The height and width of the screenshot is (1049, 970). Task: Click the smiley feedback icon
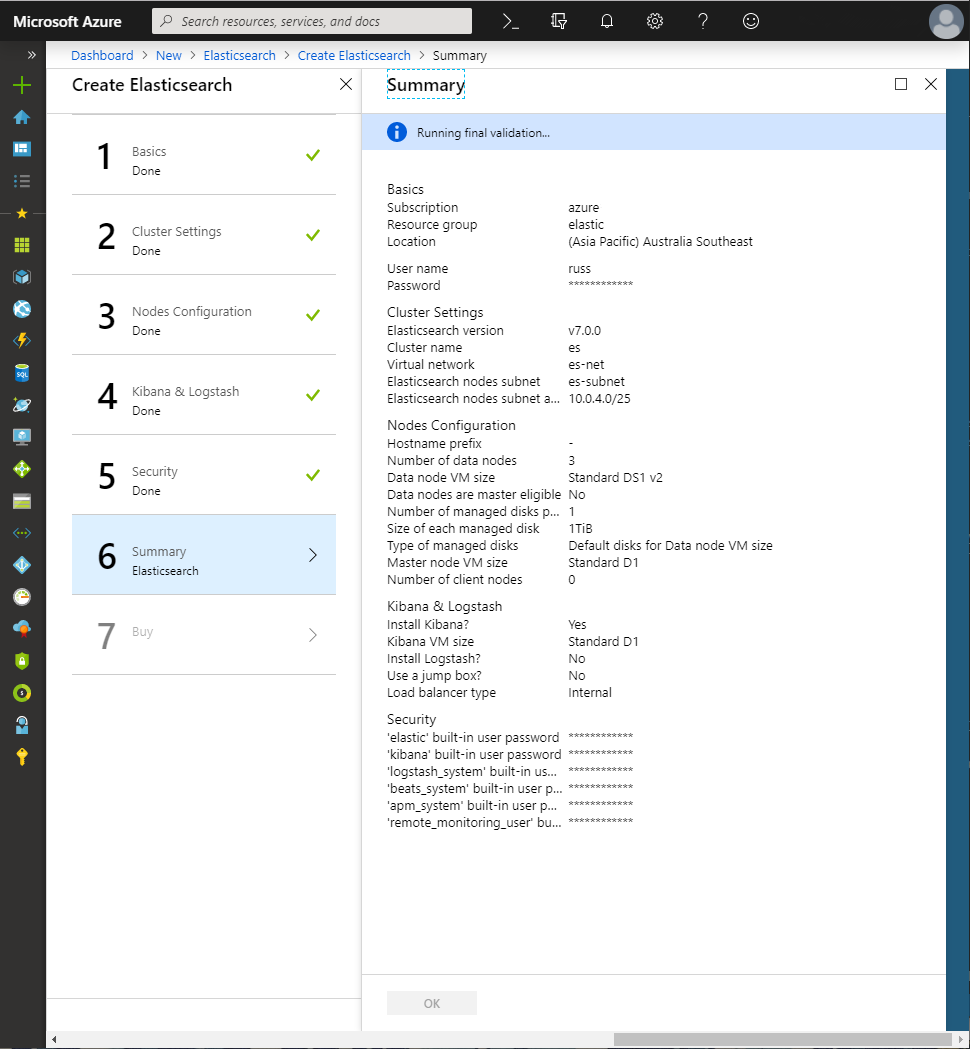(x=751, y=21)
